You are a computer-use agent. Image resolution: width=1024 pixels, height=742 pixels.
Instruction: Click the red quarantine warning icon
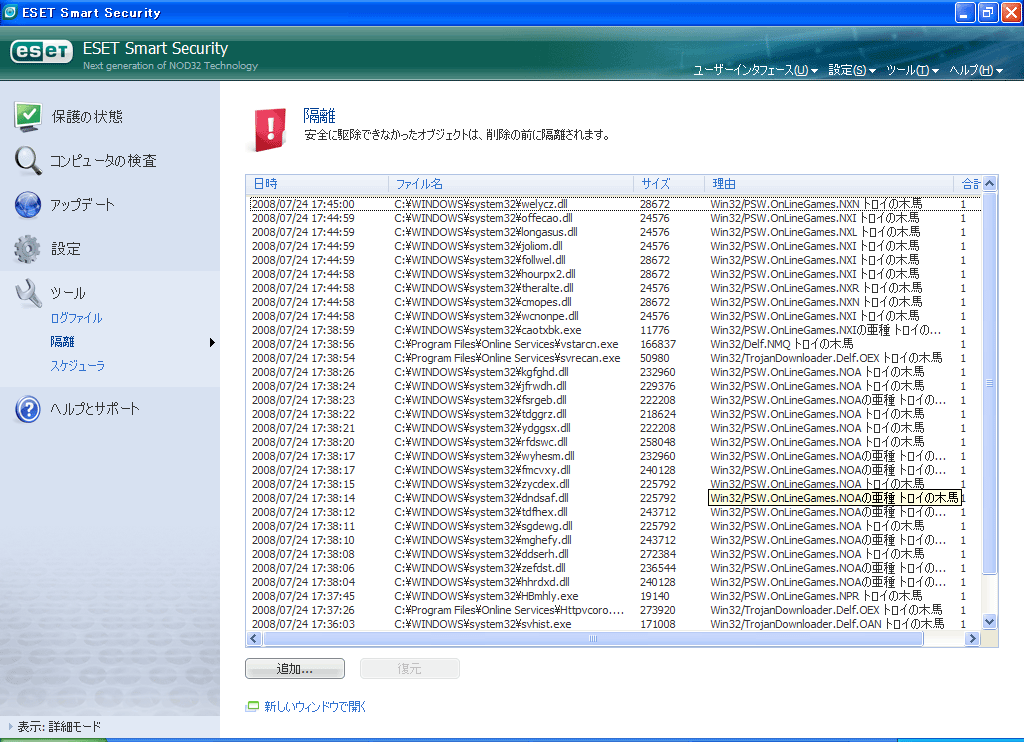[x=270, y=129]
